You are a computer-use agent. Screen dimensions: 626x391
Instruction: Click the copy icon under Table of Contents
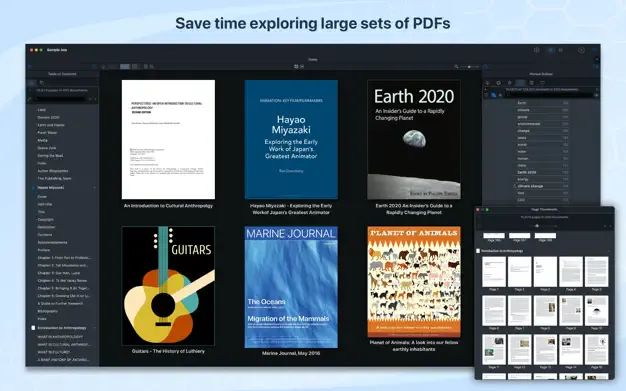(x=42, y=83)
